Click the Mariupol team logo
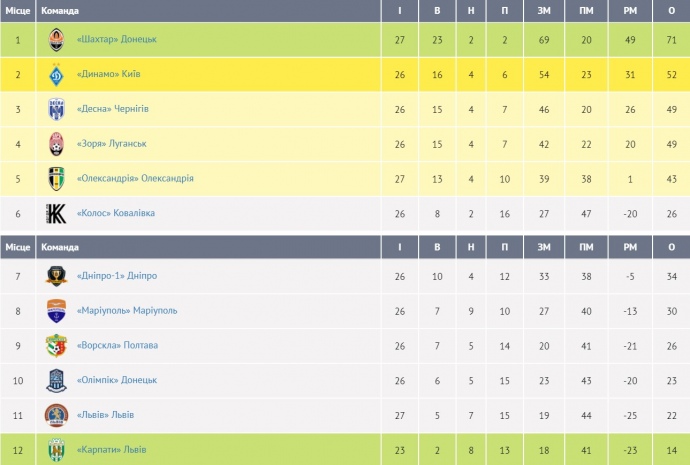Viewport: 690px width, 465px height. [57, 311]
